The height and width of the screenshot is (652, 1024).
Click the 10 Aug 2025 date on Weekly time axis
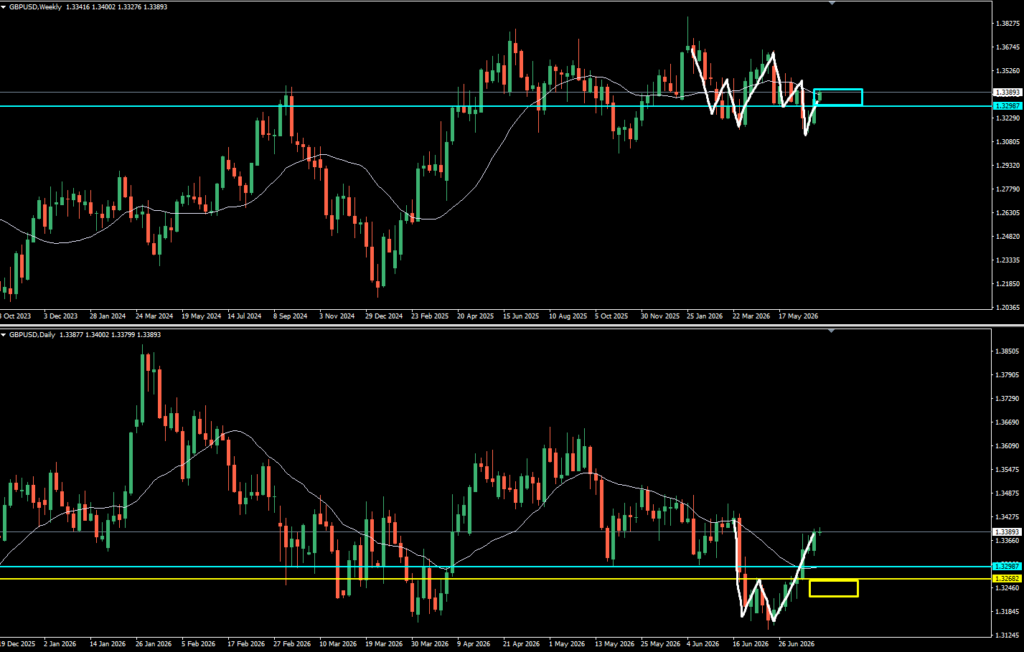(568, 316)
